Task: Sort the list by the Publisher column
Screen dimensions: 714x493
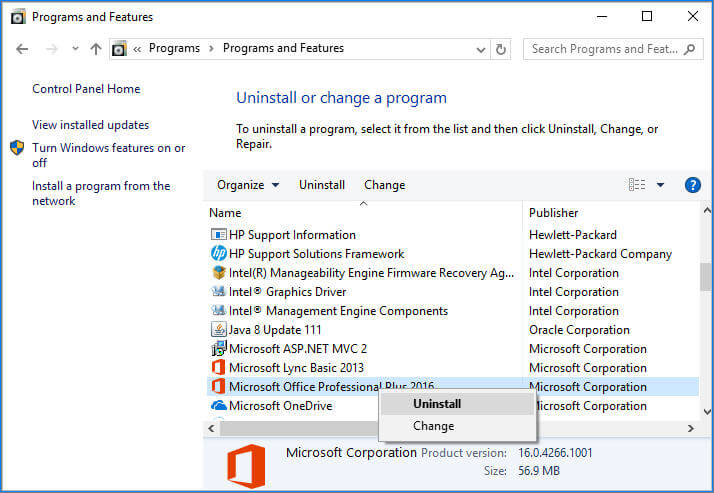Action: point(553,213)
